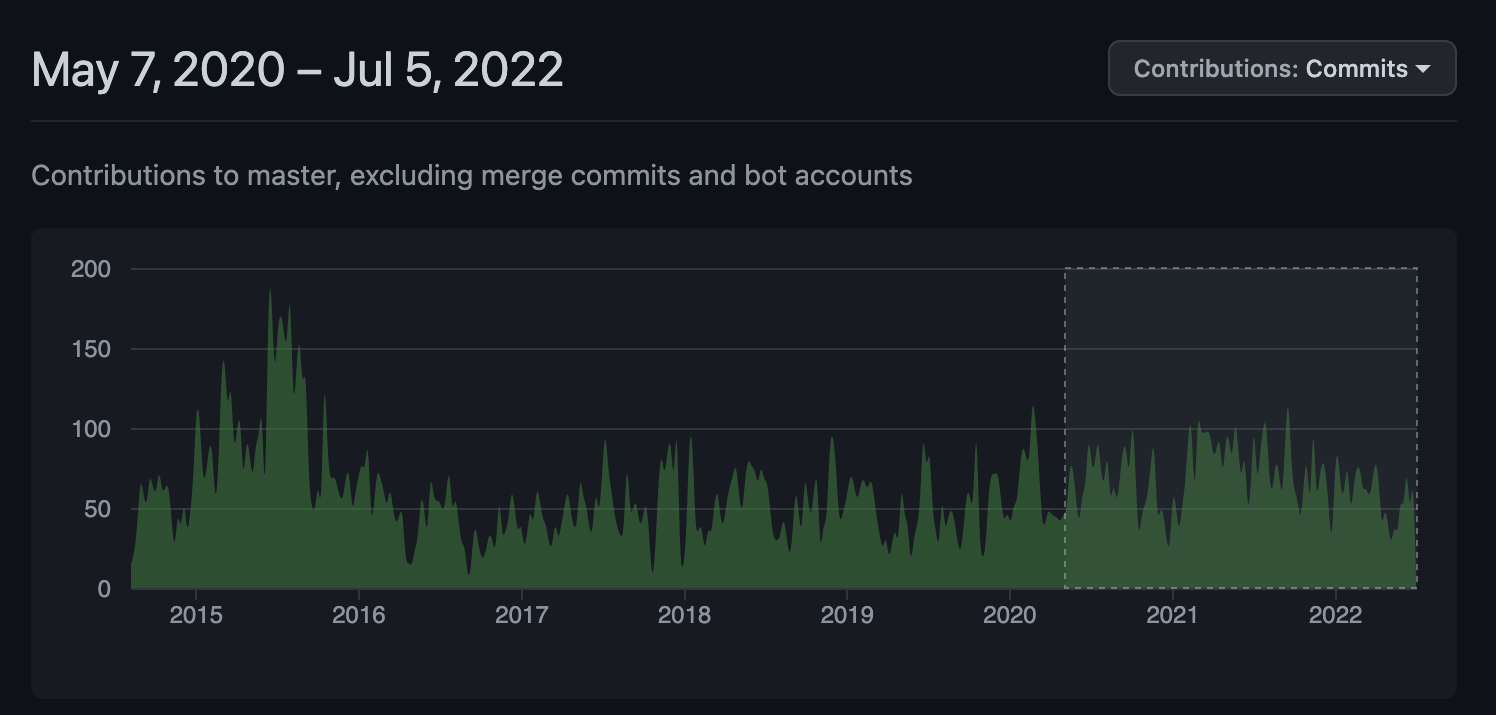Click the 150 value on the y-axis

coord(91,349)
